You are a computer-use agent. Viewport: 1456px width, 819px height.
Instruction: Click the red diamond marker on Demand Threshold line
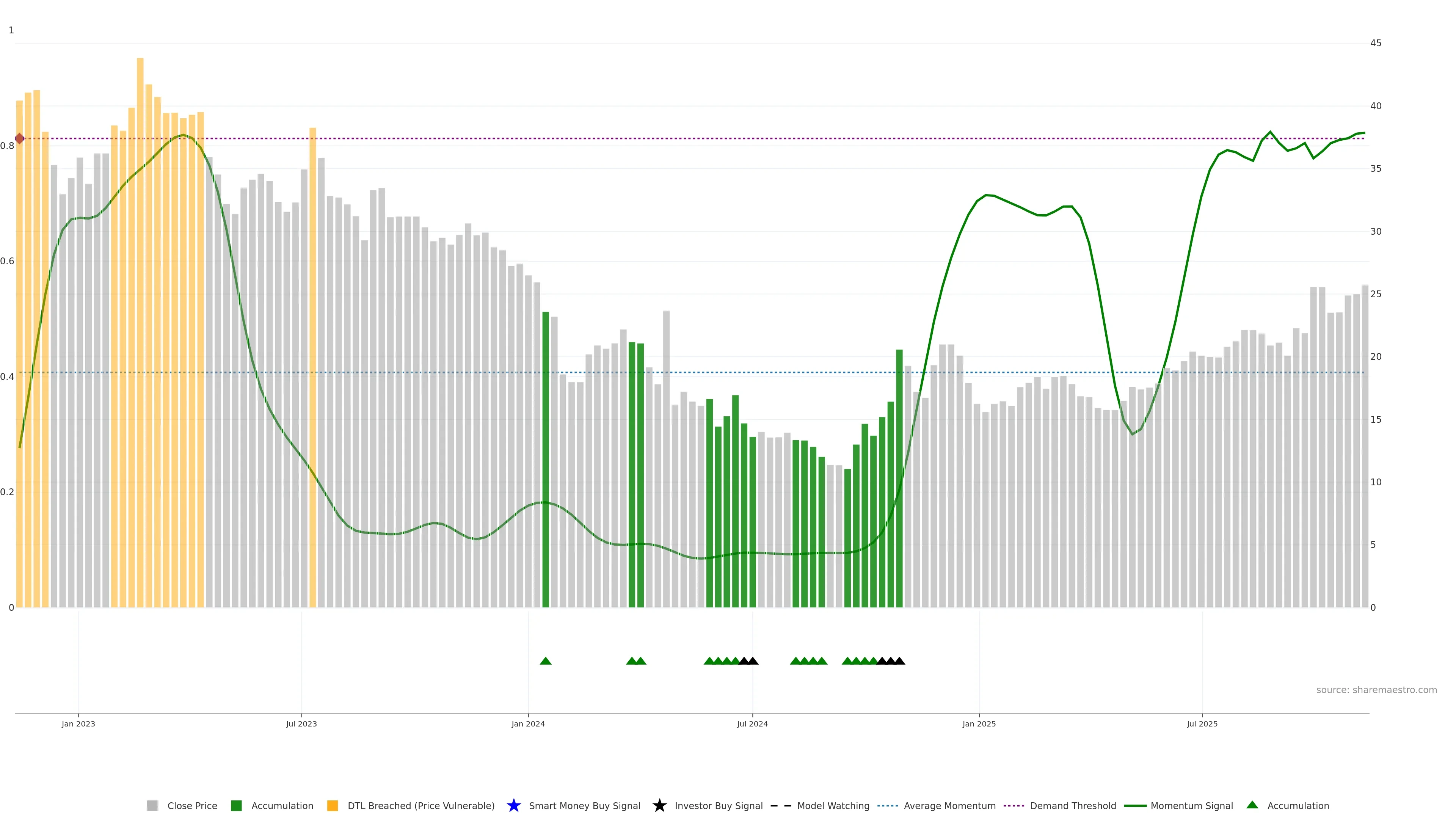coord(19,138)
